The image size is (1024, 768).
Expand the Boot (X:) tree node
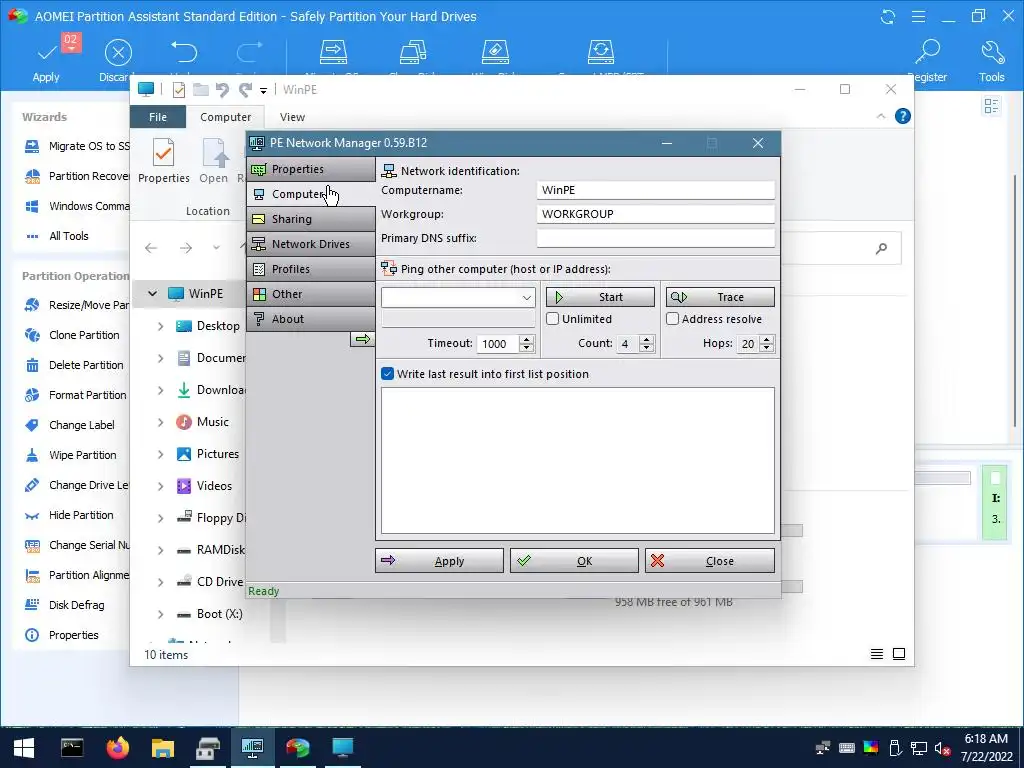(161, 615)
